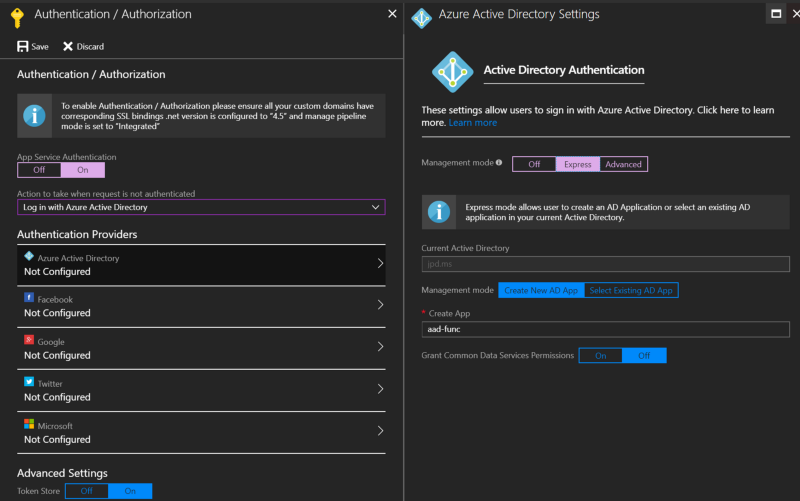Expand Twitter provider chevron

(380, 389)
